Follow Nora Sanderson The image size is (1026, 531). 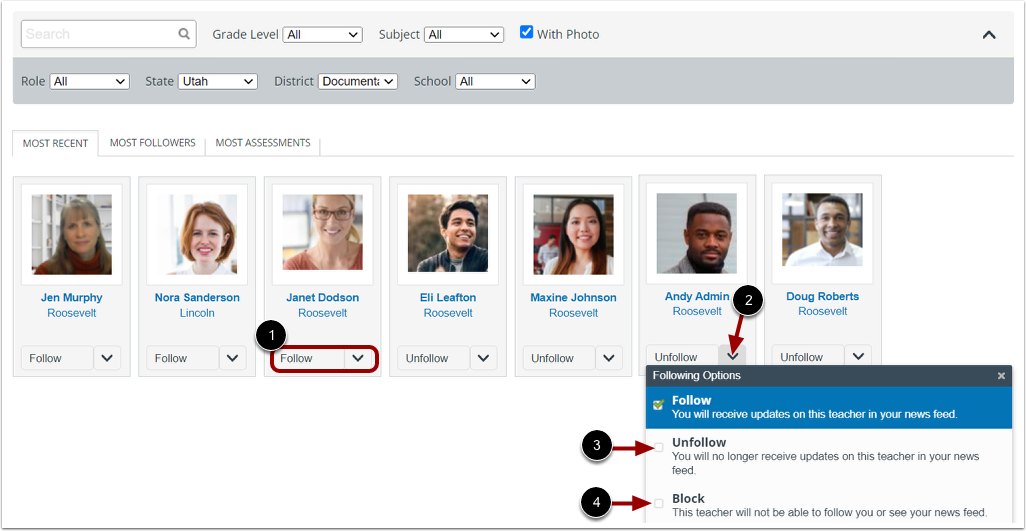183,358
